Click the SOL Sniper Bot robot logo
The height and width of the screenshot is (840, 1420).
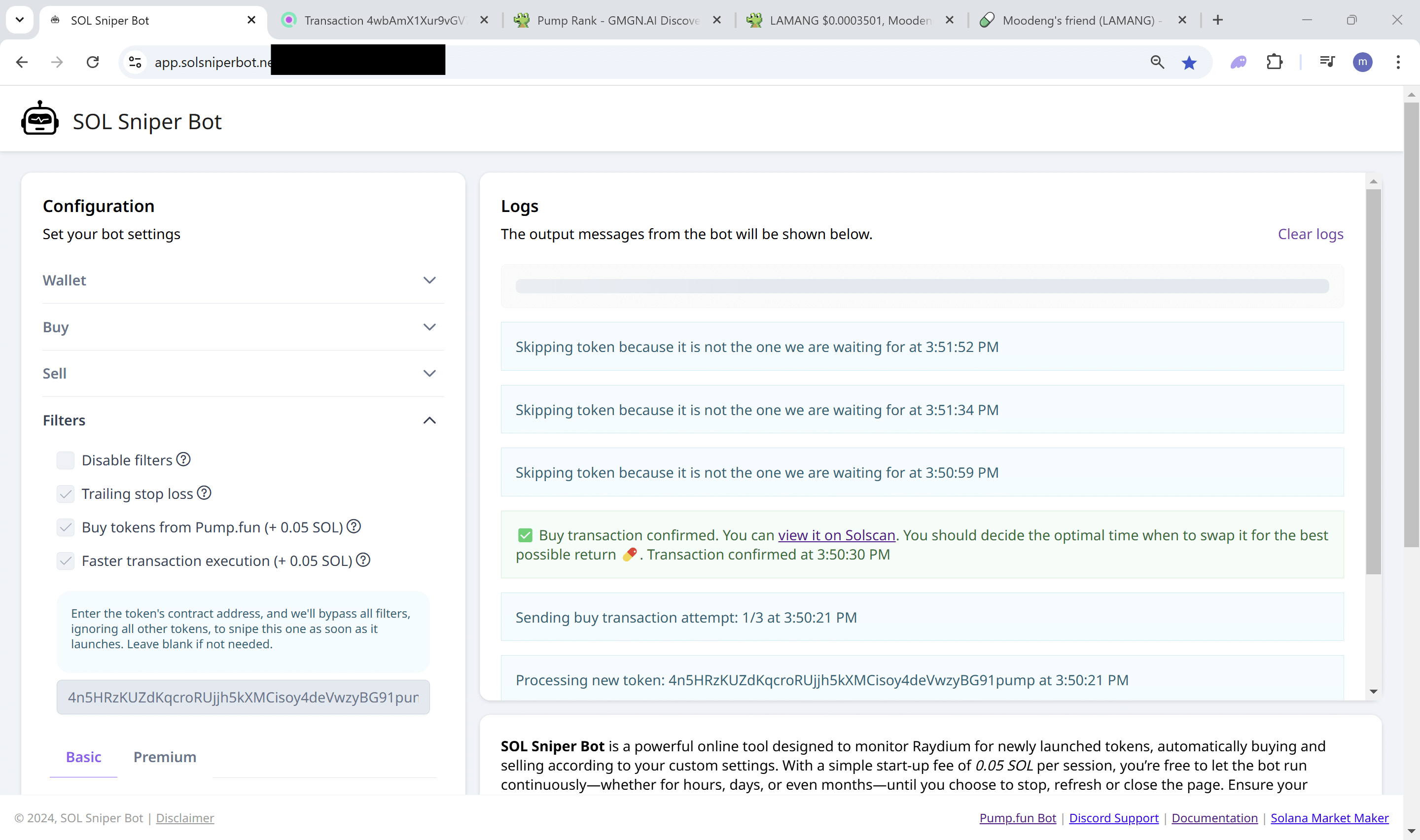(x=39, y=119)
